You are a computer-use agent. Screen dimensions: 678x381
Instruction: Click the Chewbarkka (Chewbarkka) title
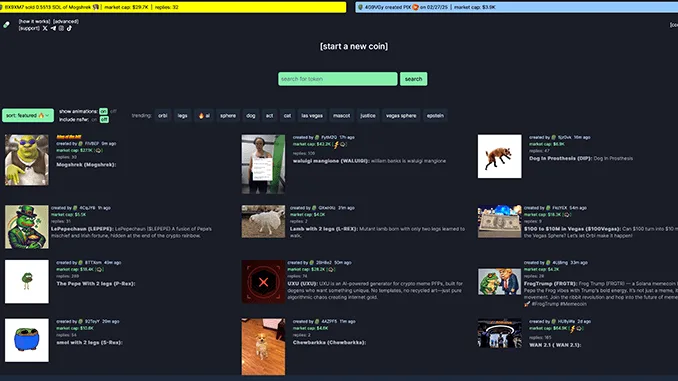329,343
